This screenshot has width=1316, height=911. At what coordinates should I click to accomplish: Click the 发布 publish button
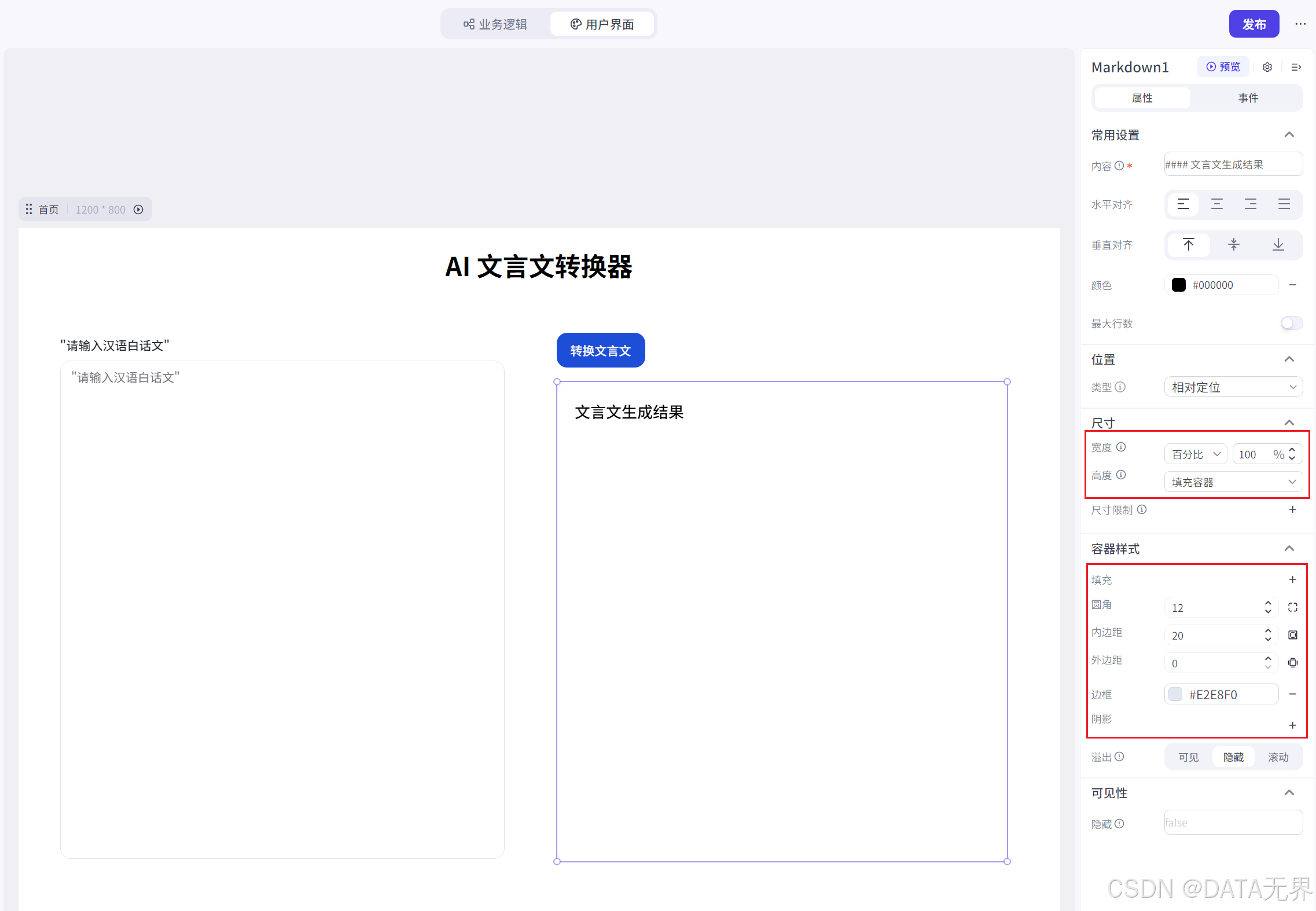click(1253, 24)
